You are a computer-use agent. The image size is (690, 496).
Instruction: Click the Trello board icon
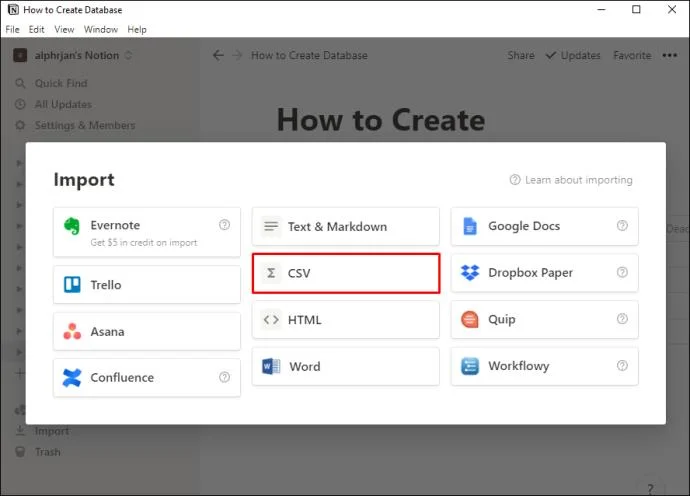(72, 285)
